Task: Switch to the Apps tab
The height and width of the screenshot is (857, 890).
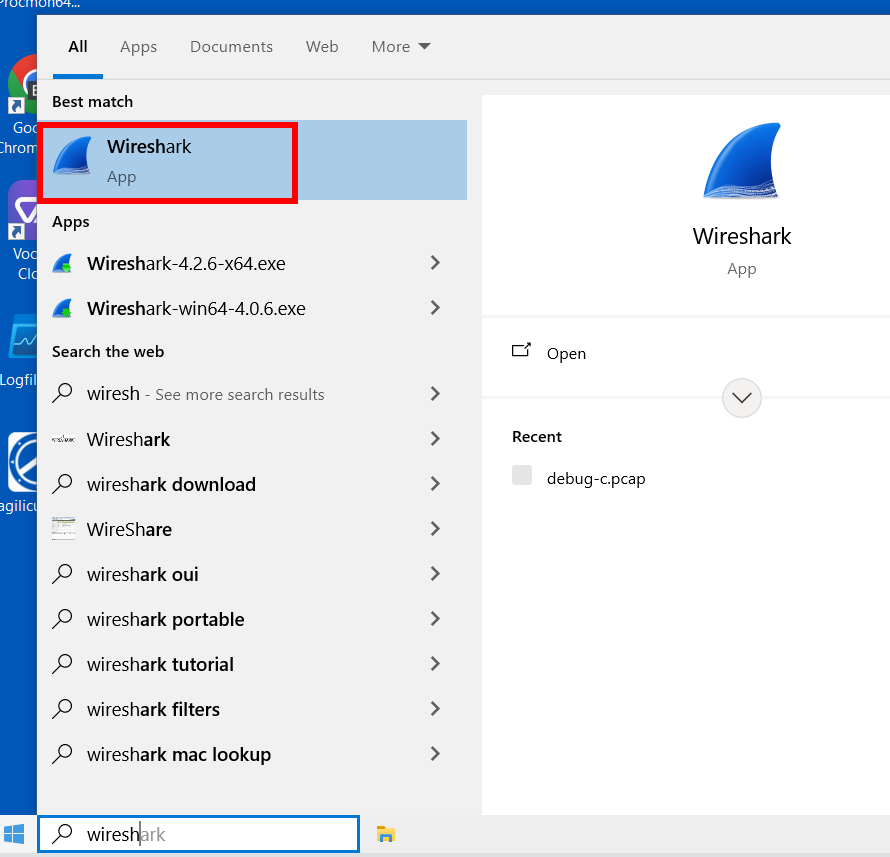Action: tap(139, 47)
